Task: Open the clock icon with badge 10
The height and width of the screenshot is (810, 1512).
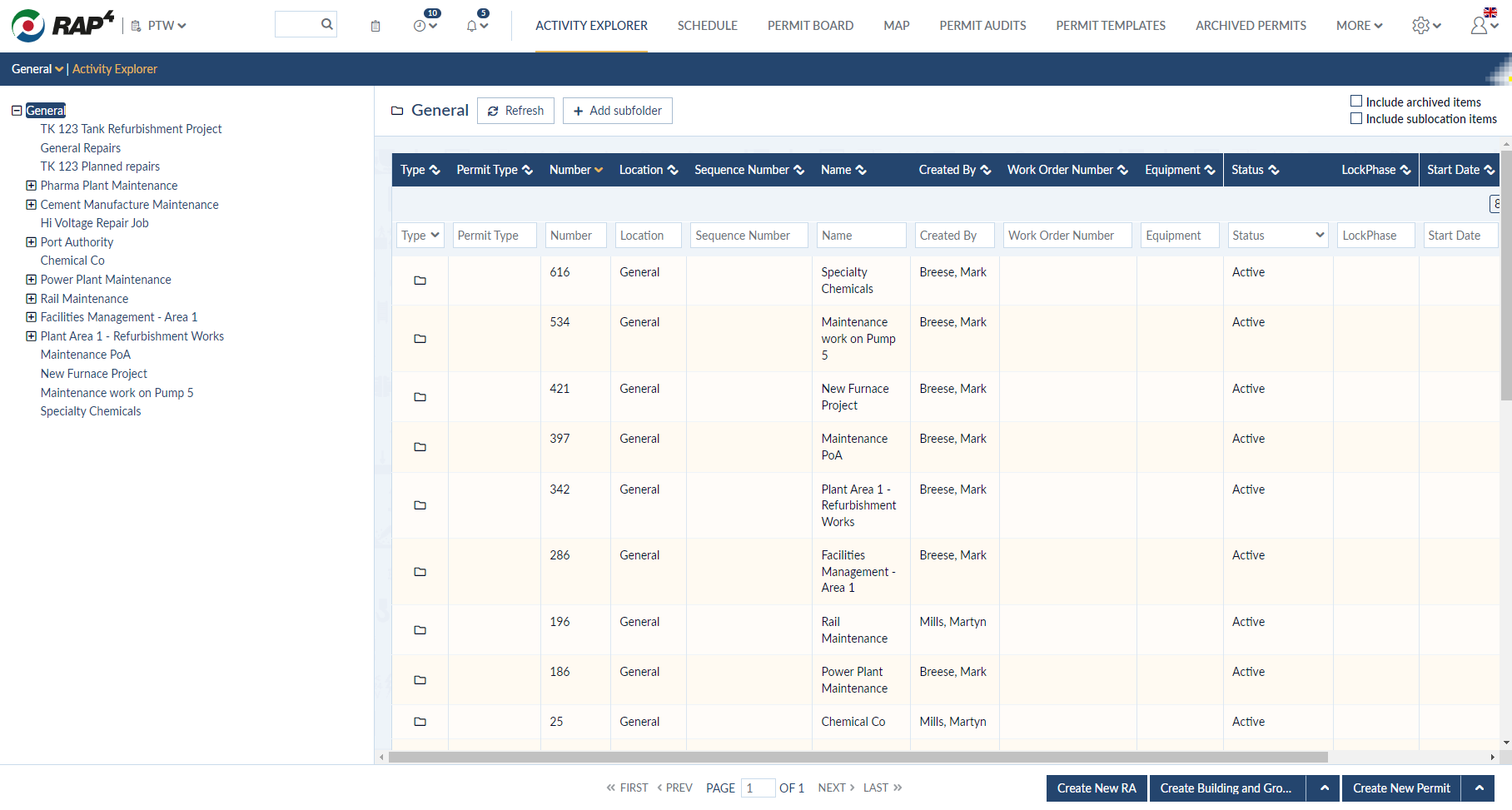Action: [421, 26]
